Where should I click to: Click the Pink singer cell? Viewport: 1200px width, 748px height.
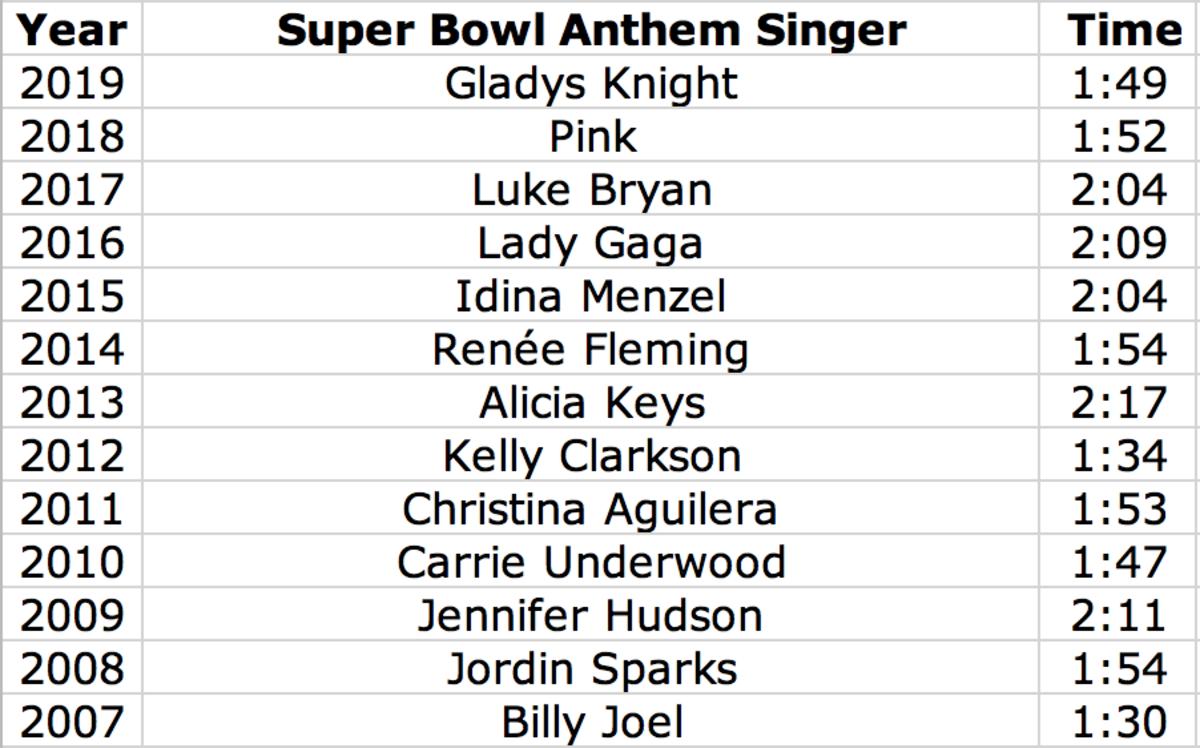coord(591,137)
